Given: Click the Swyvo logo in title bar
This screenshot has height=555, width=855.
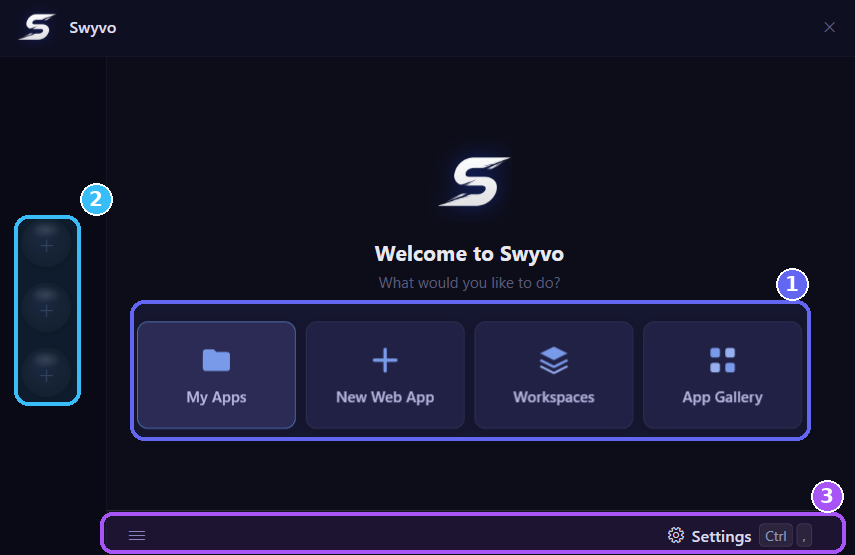Looking at the screenshot, I should (x=37, y=27).
